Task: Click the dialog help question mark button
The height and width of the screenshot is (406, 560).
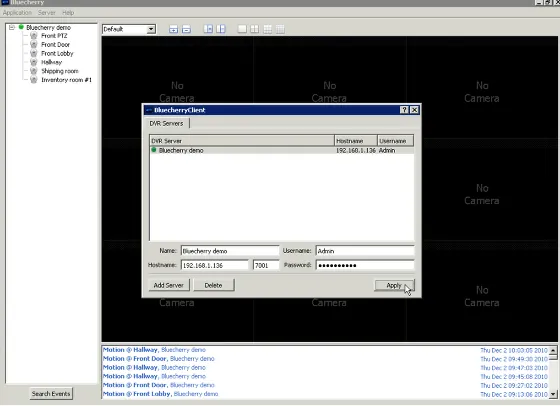Action: tap(404, 110)
